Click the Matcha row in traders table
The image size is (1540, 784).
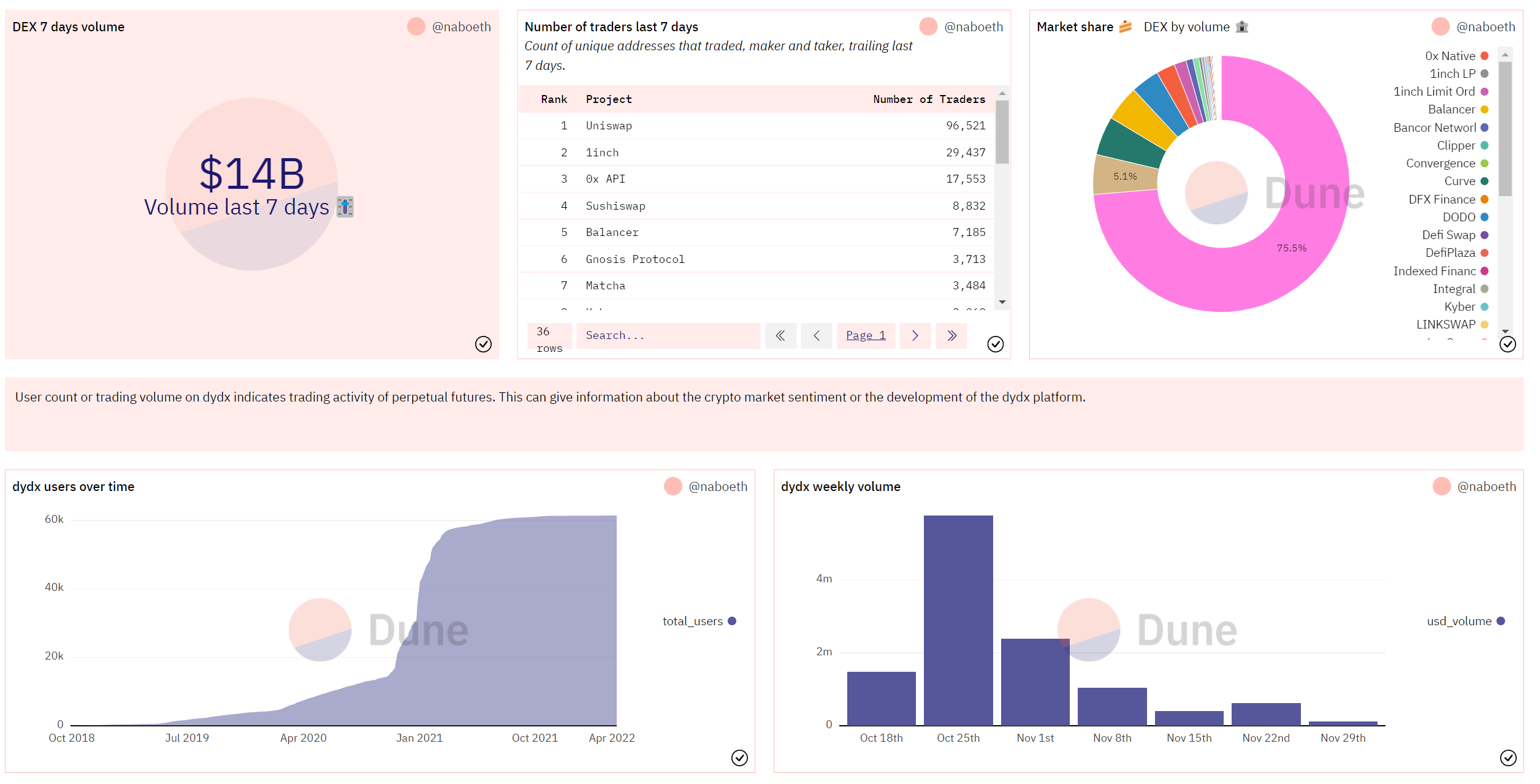[x=756, y=286]
